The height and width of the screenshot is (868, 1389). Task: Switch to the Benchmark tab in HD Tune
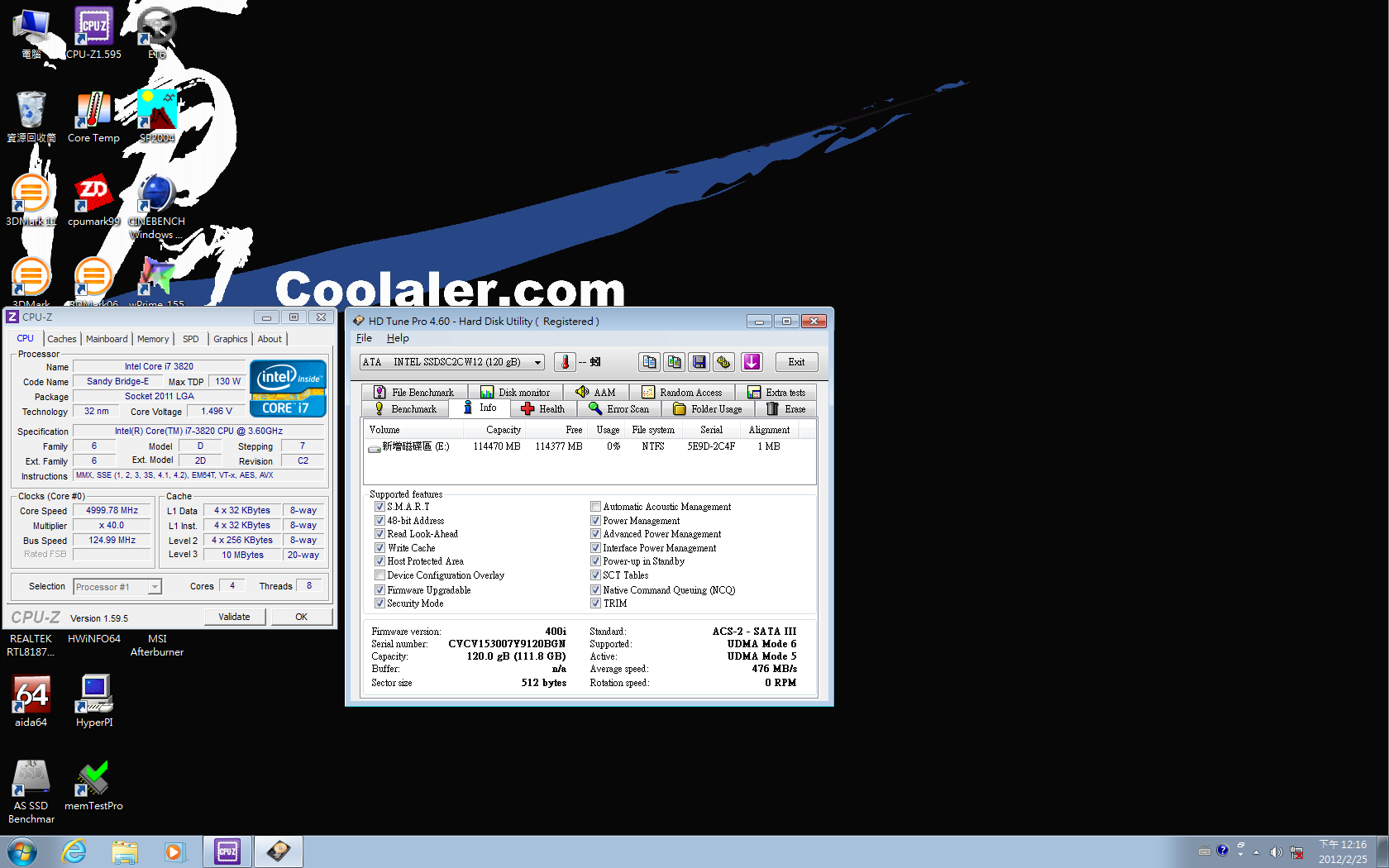[405, 409]
